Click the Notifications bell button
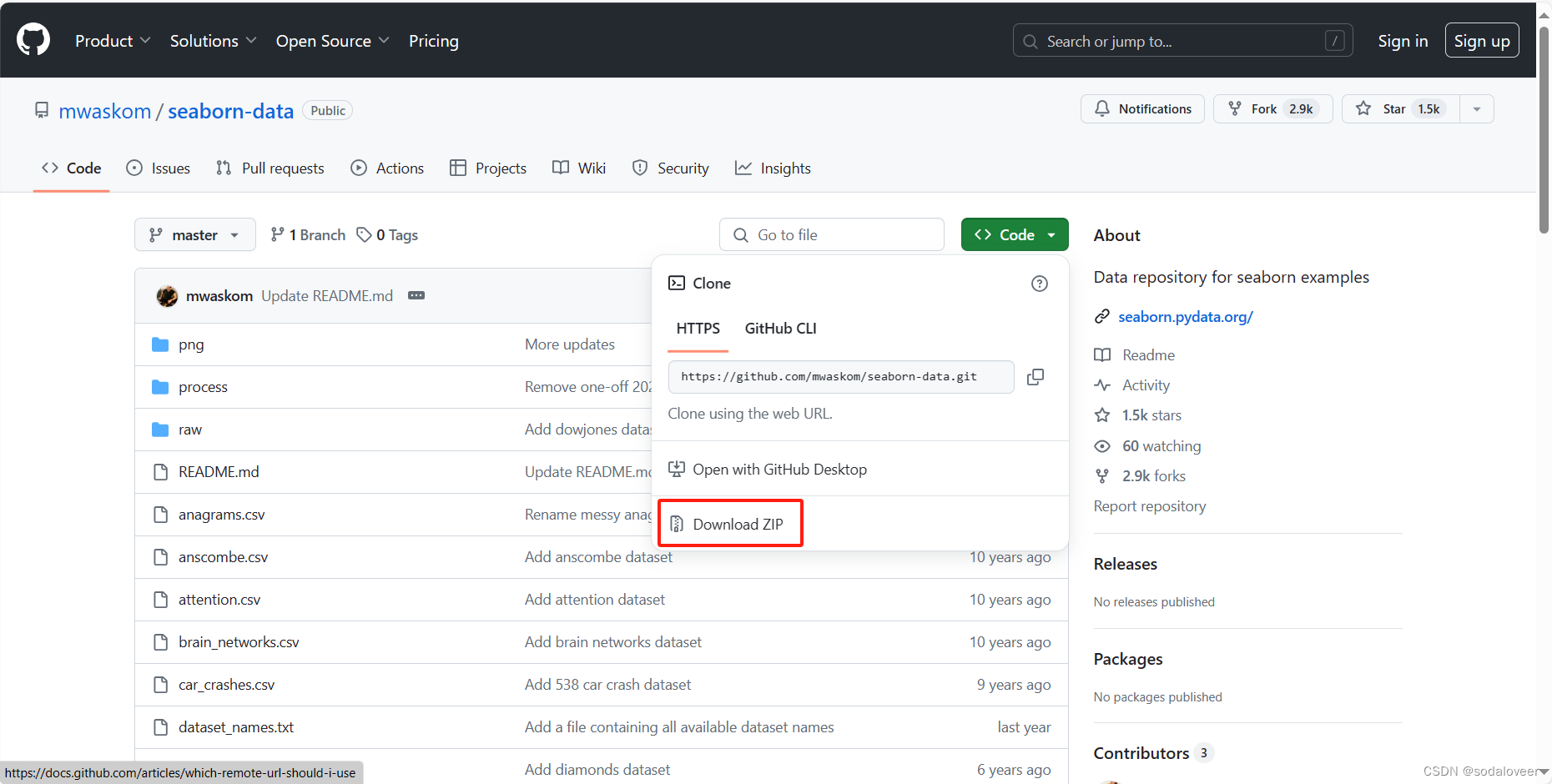 [1142, 109]
